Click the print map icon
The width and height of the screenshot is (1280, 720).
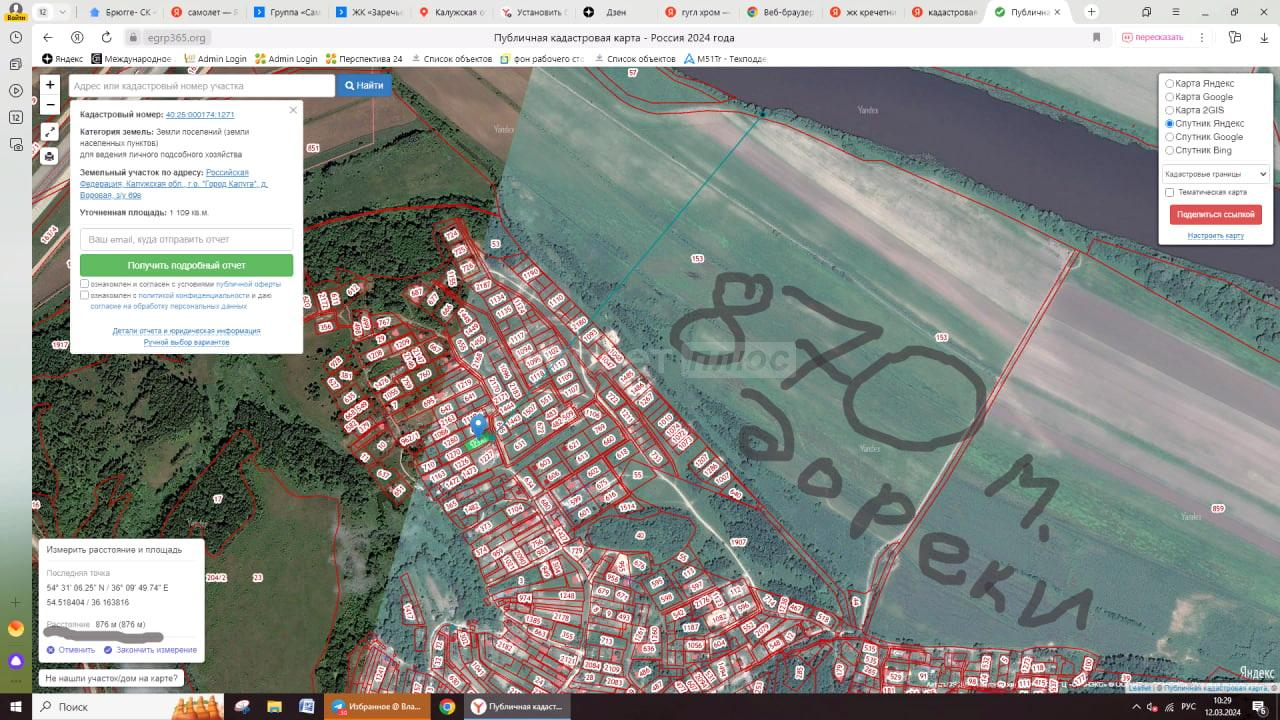click(x=50, y=156)
